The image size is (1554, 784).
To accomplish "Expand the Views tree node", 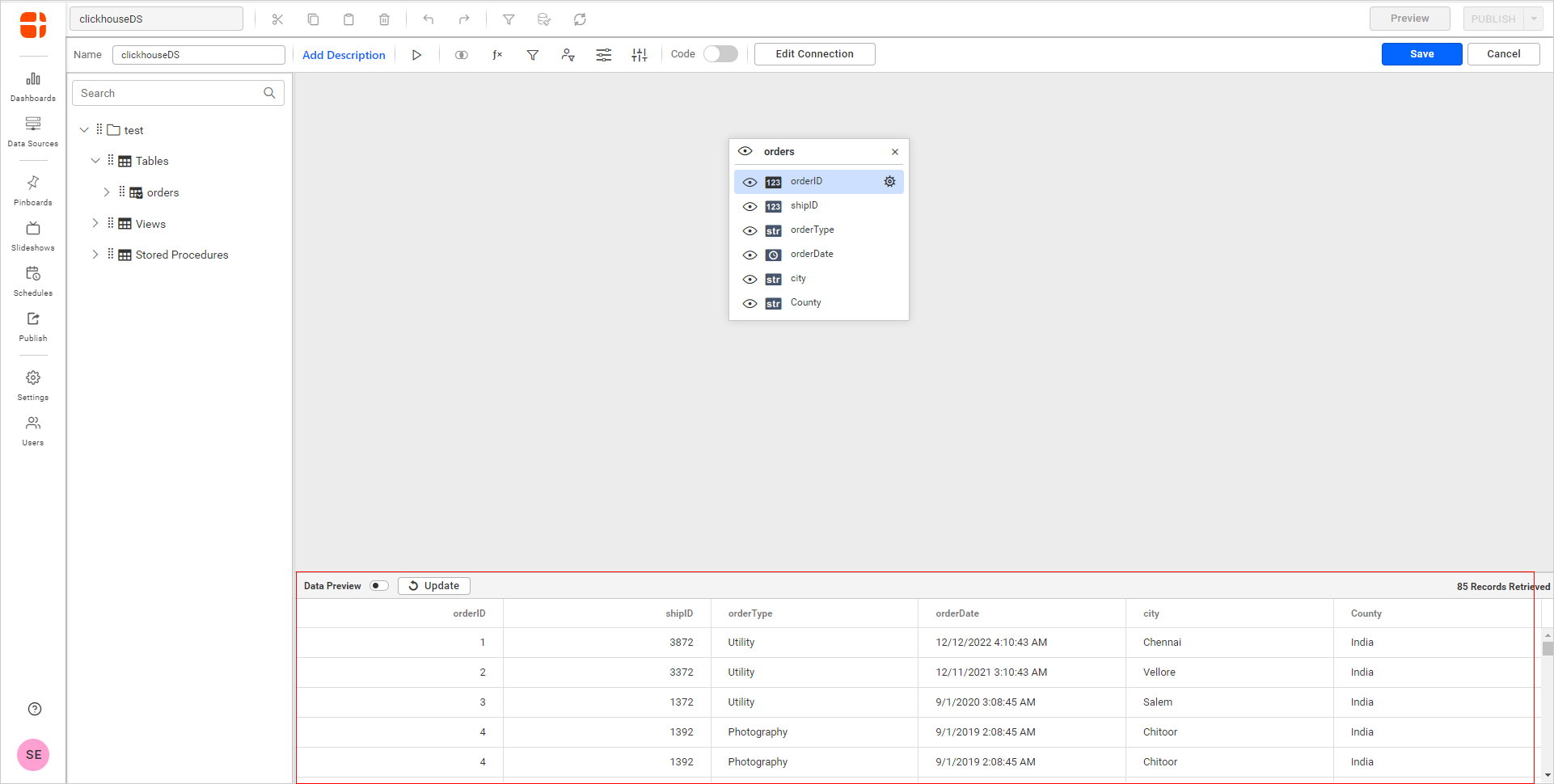I will coord(95,223).
